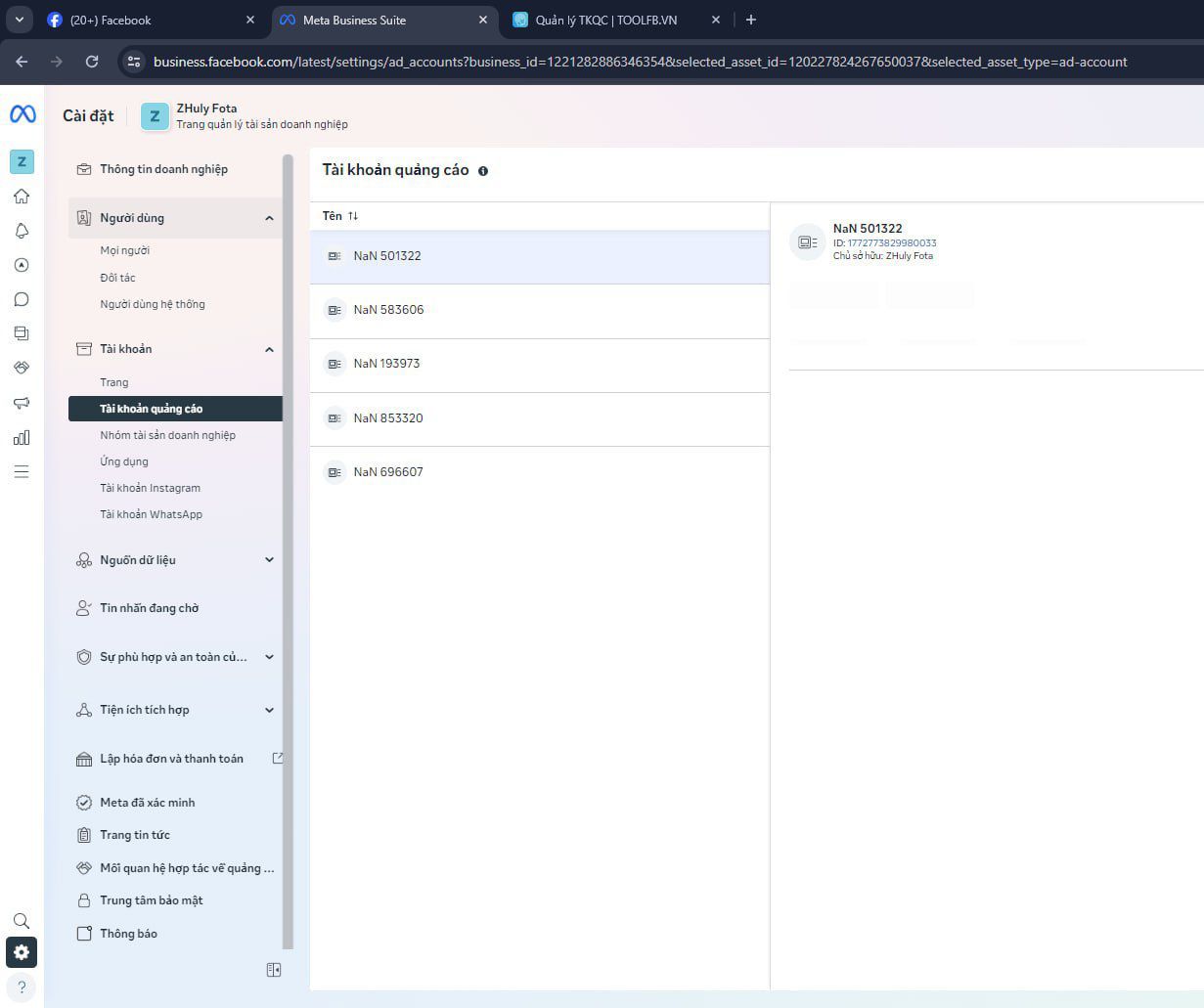Click the Meta logo icon
The image size is (1204, 1008).
tap(22, 114)
